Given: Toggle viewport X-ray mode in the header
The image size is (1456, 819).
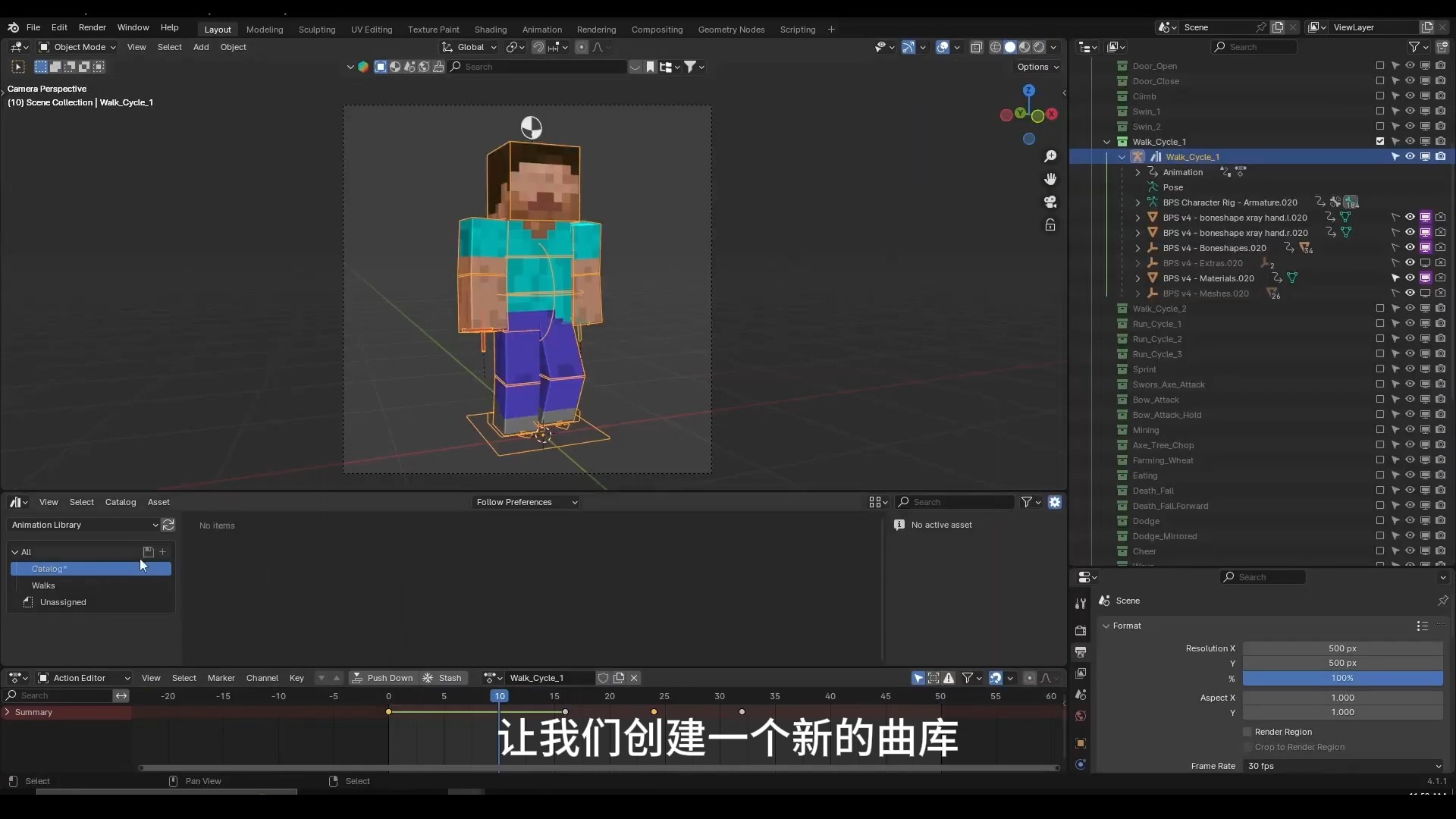Looking at the screenshot, I should [977, 47].
